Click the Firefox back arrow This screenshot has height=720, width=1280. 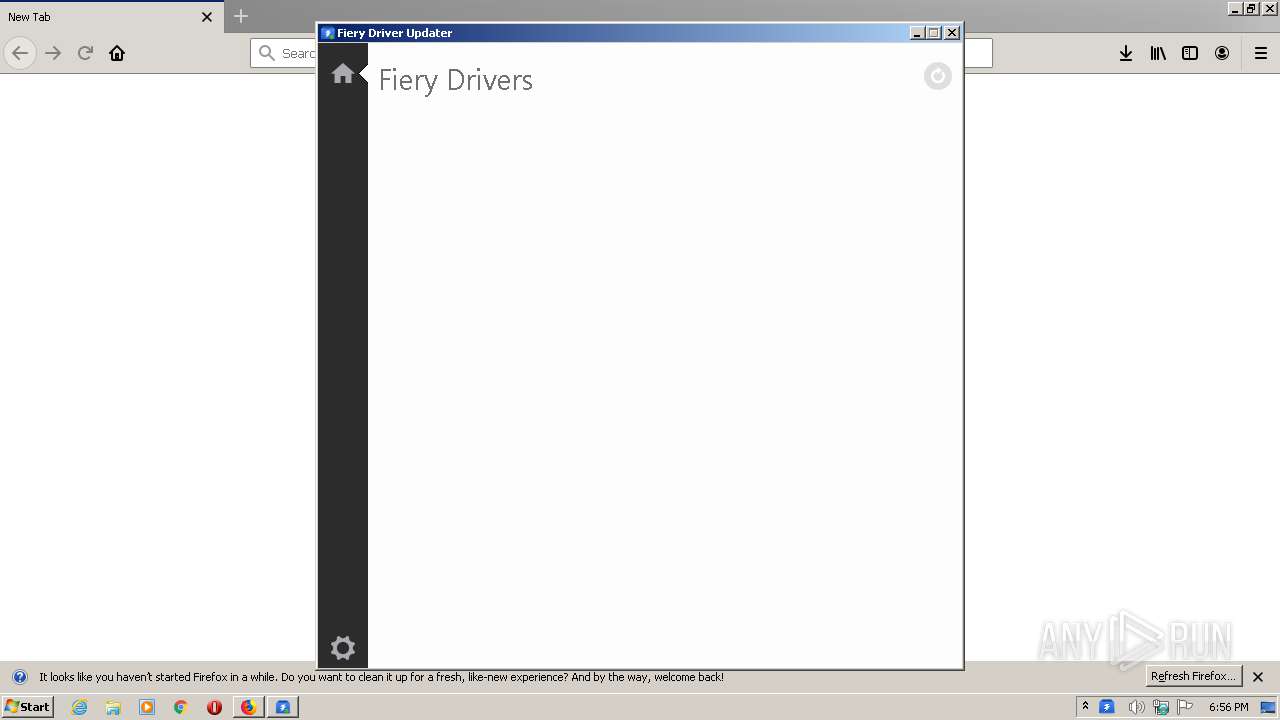pyautogui.click(x=20, y=53)
